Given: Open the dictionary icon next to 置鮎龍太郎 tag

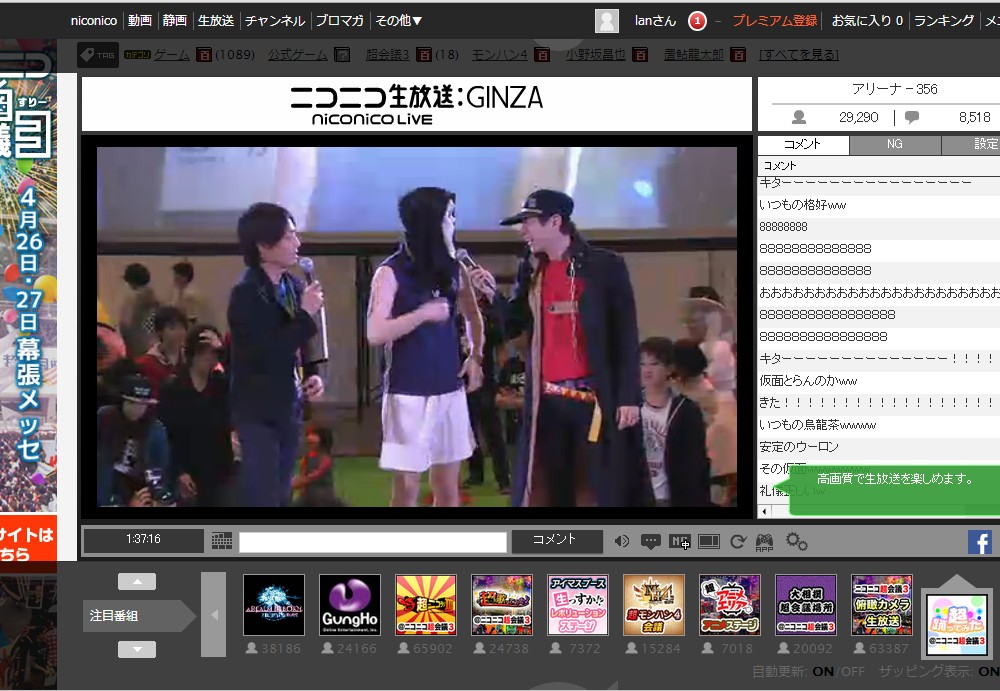Looking at the screenshot, I should point(738,55).
